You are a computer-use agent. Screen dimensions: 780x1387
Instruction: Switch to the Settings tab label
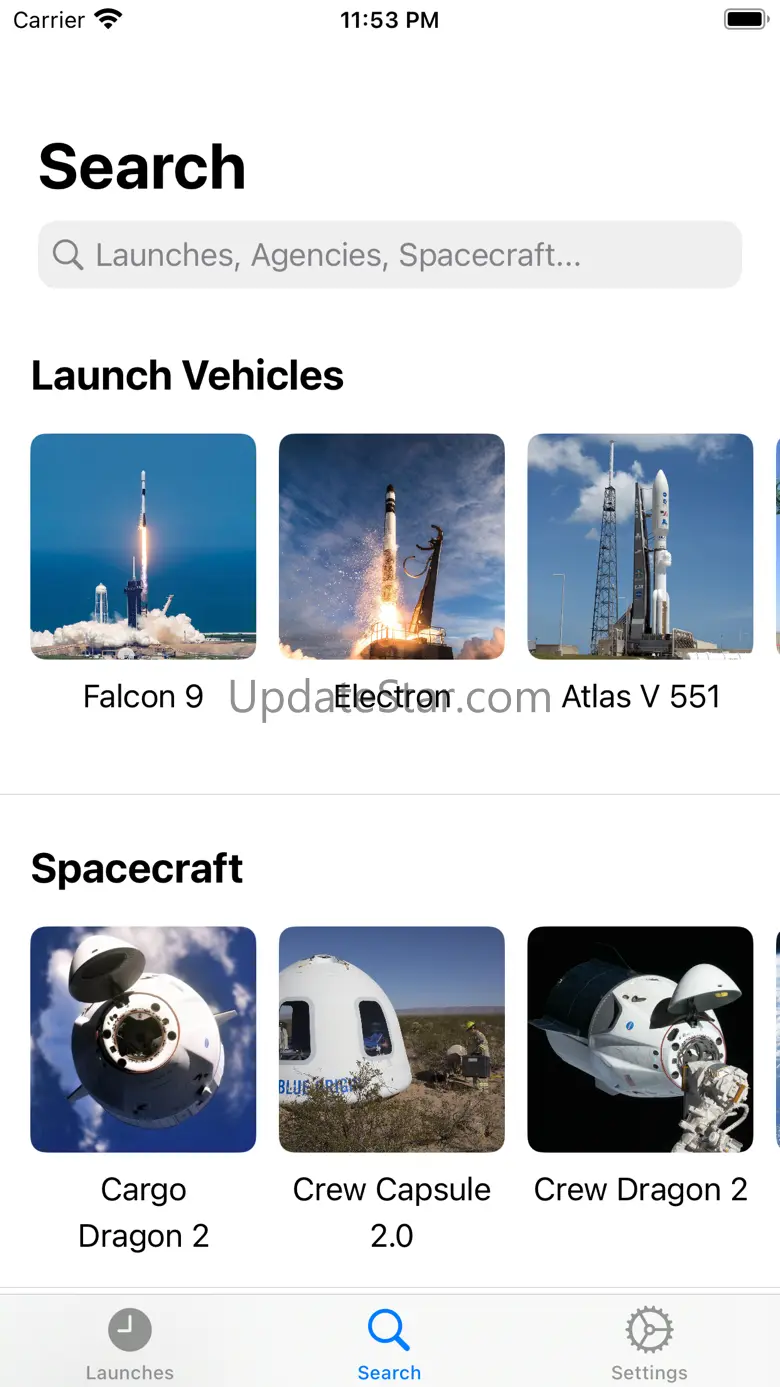[x=649, y=1373]
